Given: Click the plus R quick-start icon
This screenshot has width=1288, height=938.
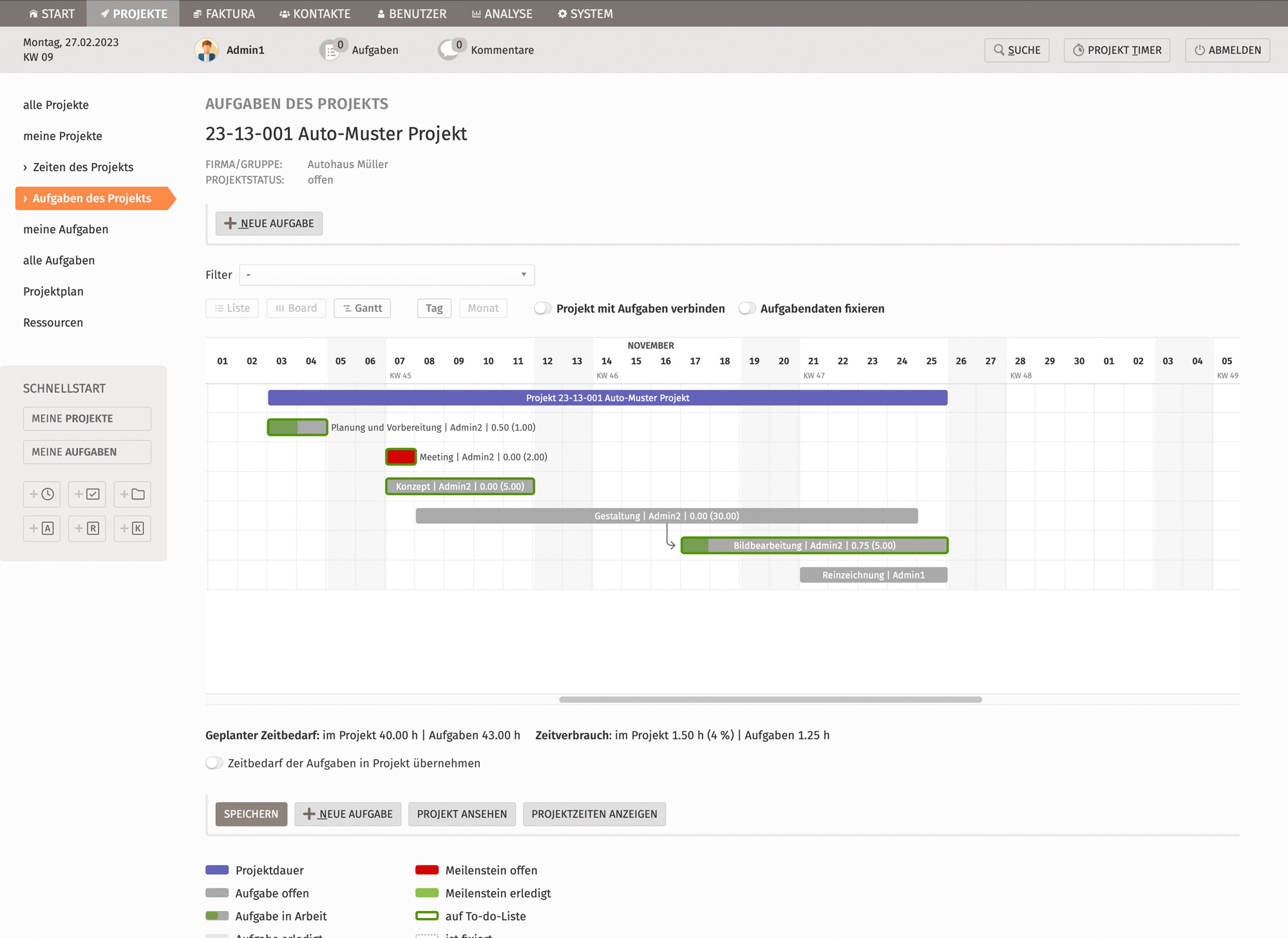Looking at the screenshot, I should click(x=87, y=529).
